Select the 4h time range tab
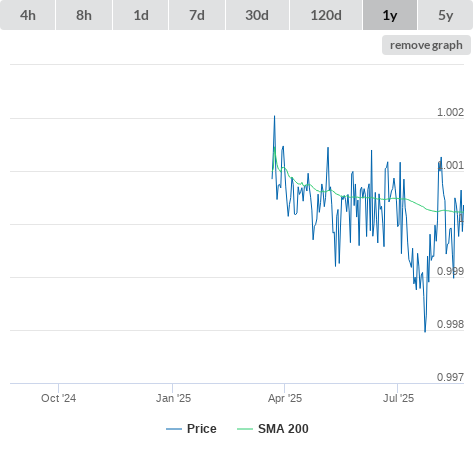 (28, 15)
